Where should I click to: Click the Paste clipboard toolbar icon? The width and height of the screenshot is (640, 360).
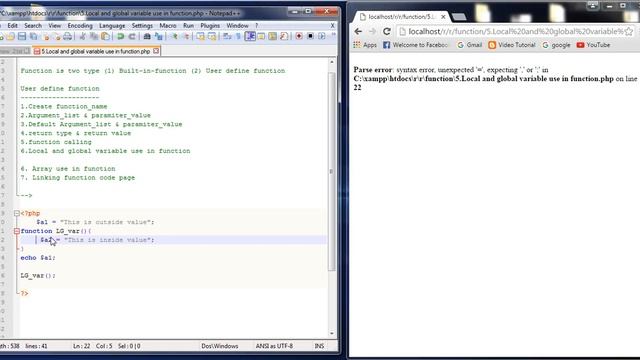click(x=105, y=37)
